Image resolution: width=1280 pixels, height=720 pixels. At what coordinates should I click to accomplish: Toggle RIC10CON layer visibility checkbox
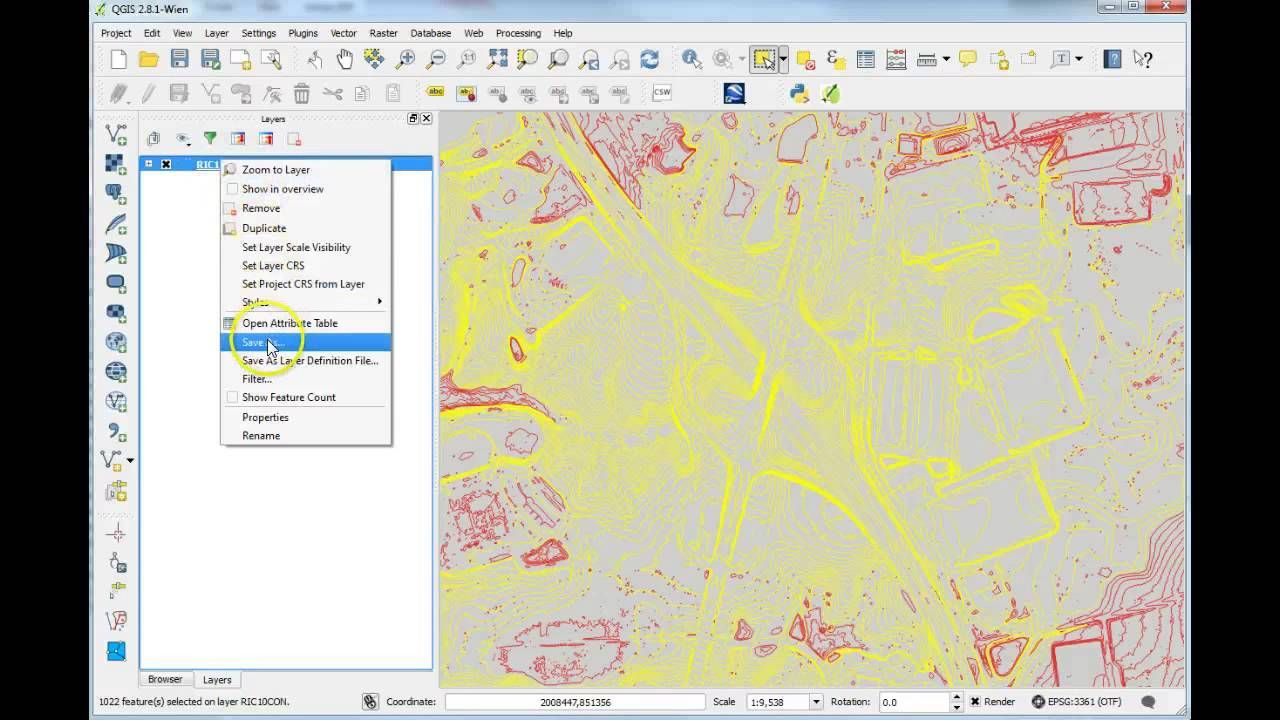click(x=166, y=164)
